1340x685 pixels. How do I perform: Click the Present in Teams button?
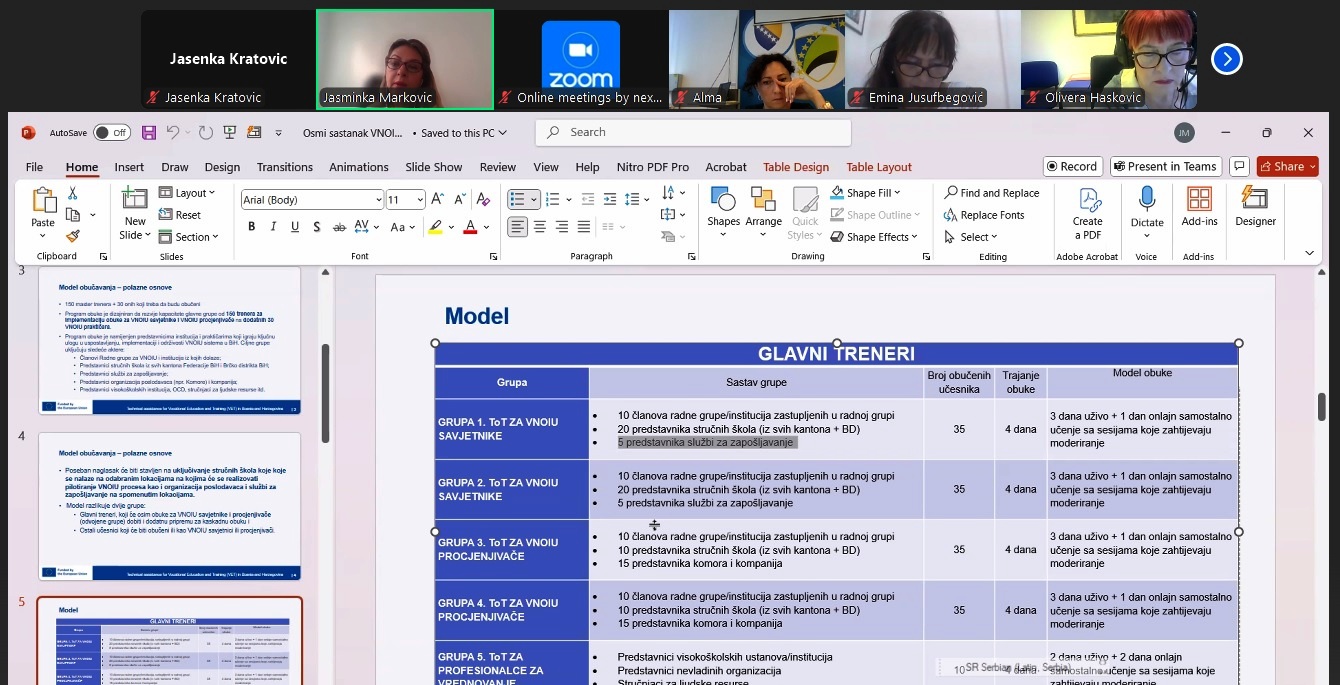pos(1164,166)
